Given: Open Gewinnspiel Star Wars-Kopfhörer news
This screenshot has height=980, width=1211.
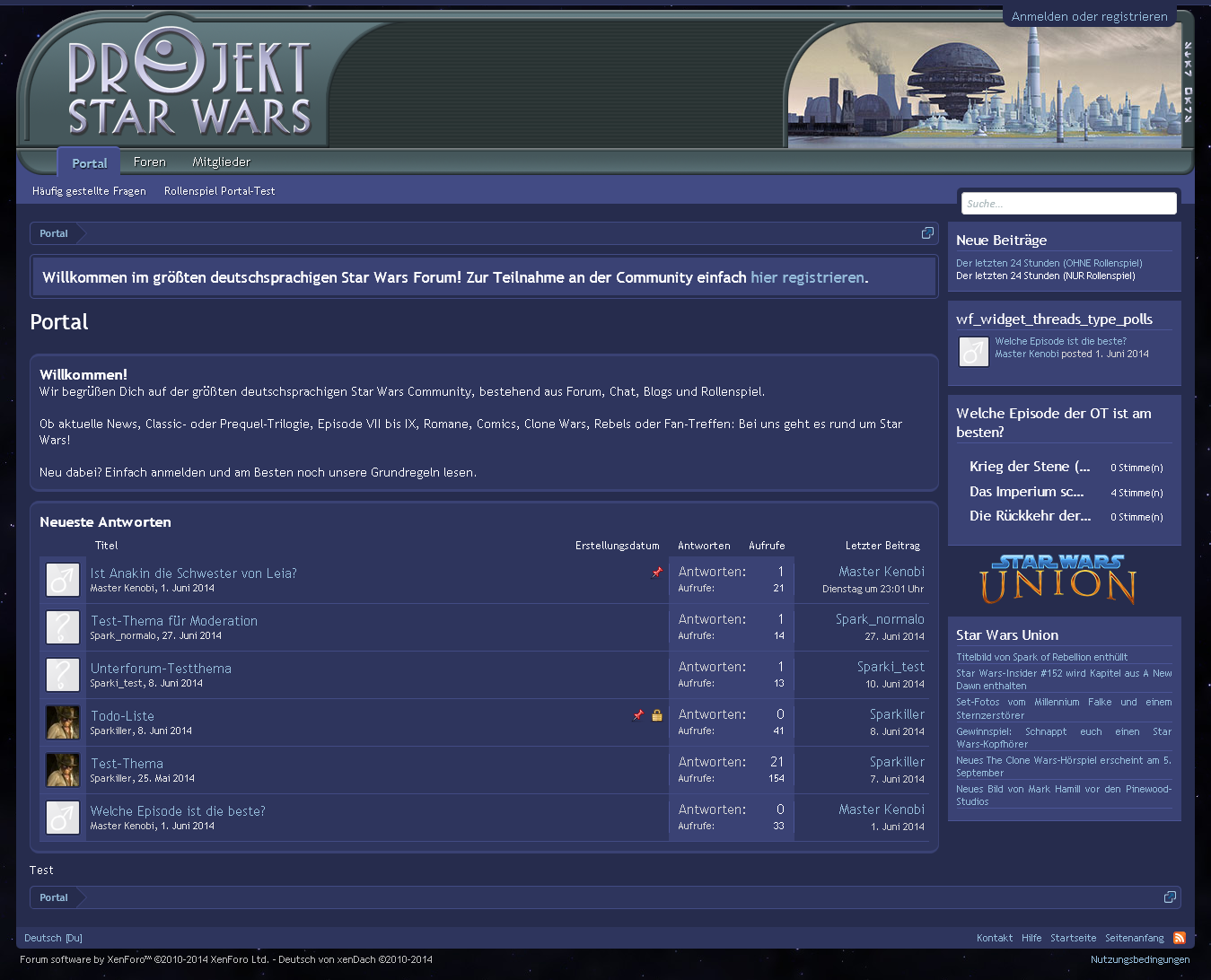Looking at the screenshot, I should point(1064,738).
